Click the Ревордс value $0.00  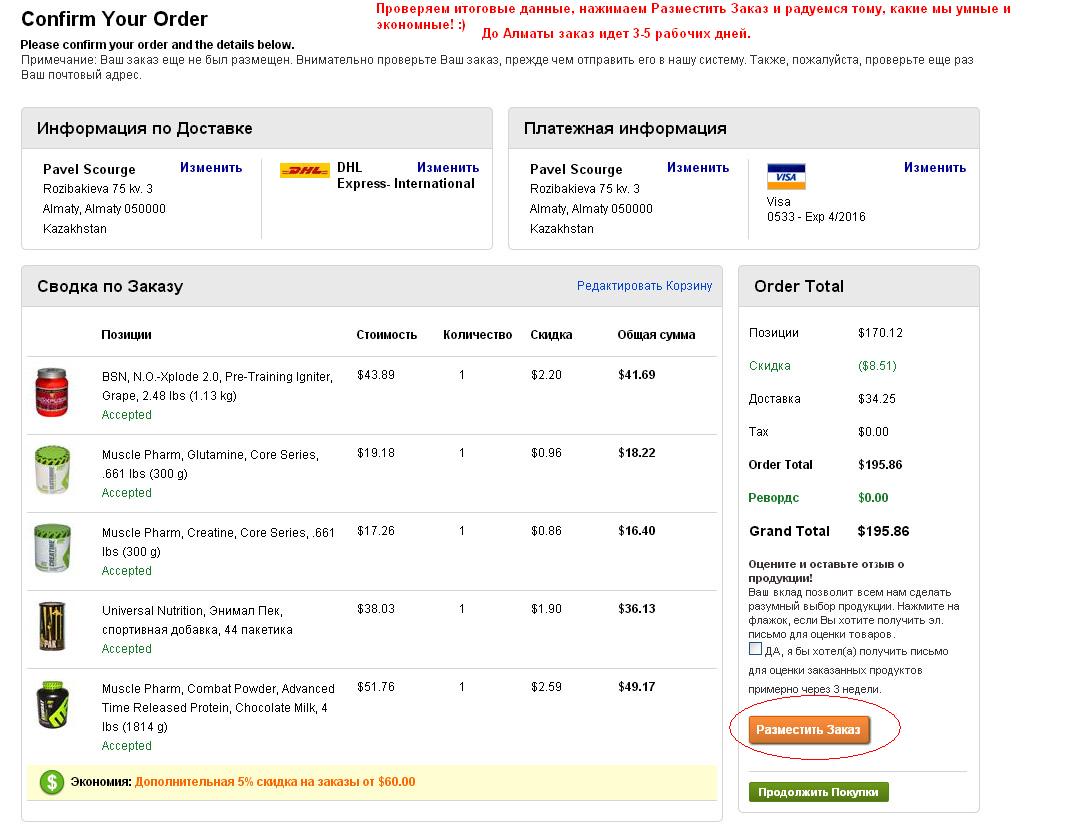tap(873, 498)
